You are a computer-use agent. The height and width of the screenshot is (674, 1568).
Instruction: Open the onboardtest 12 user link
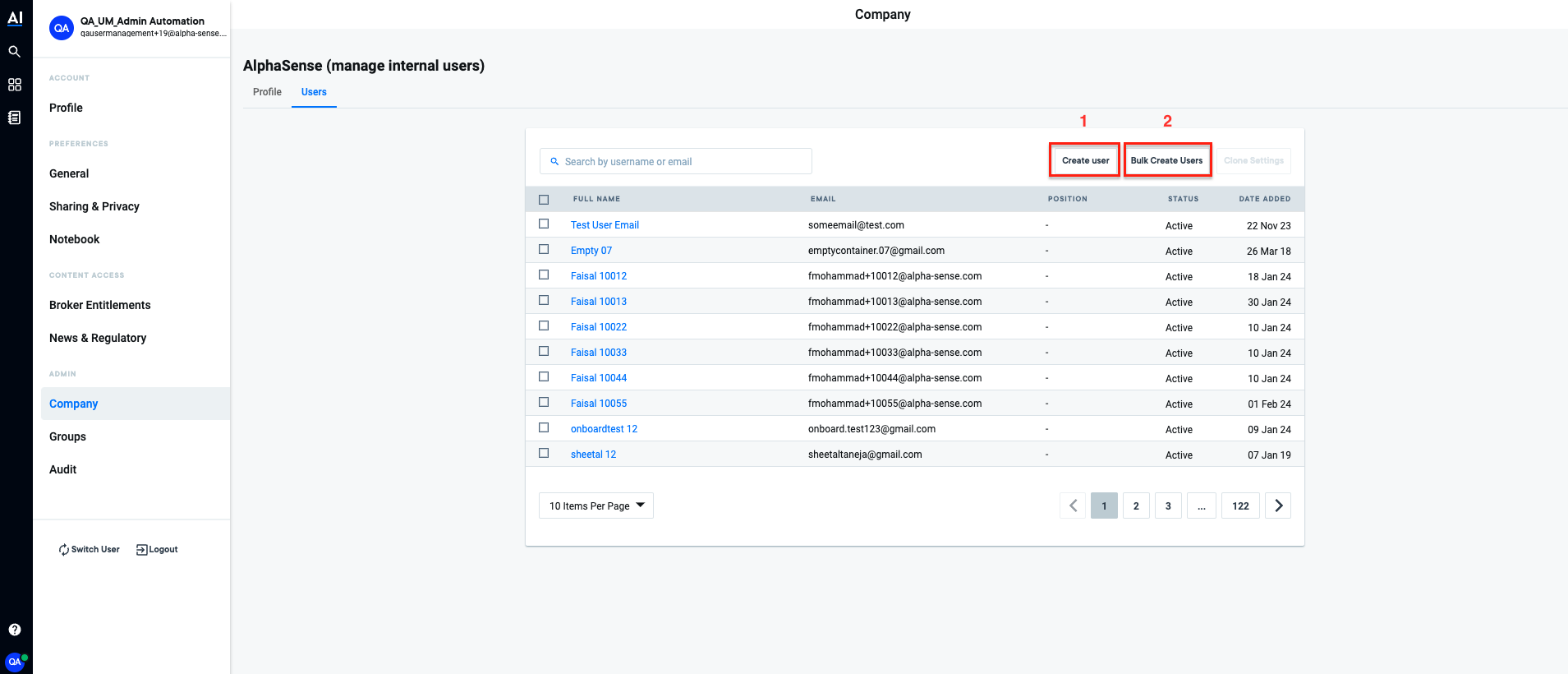click(604, 429)
